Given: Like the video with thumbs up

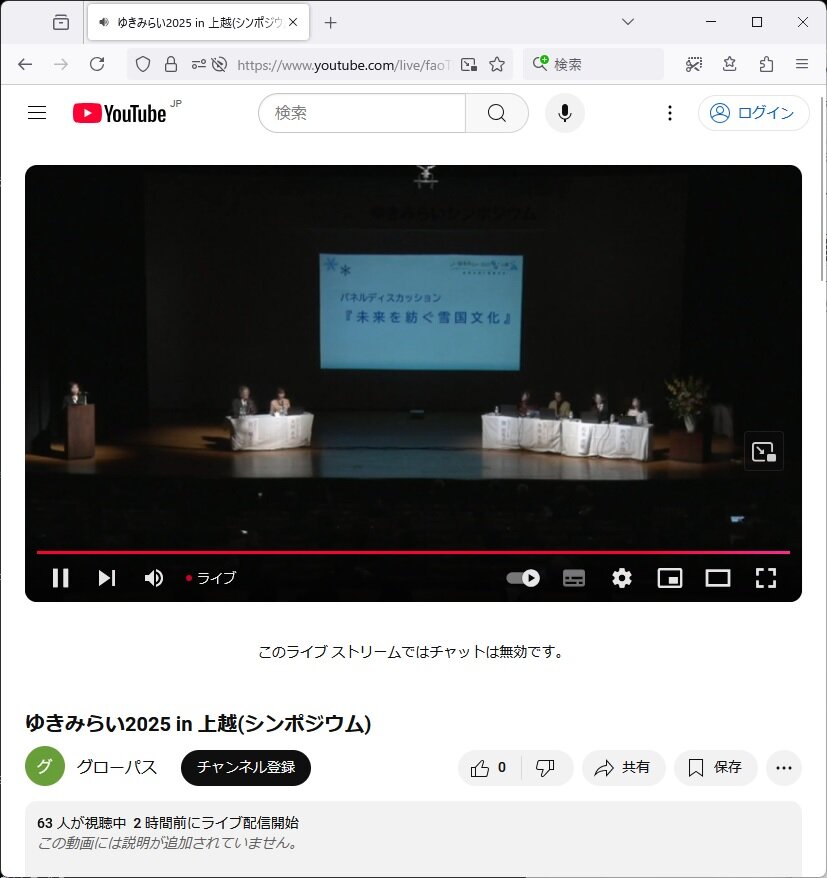Looking at the screenshot, I should (x=489, y=768).
